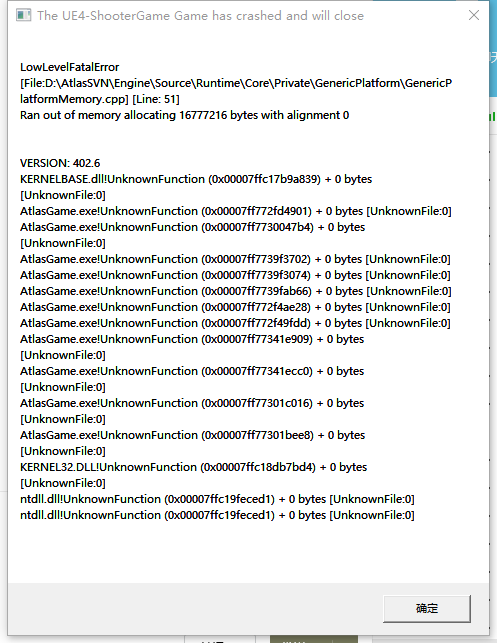The image size is (497, 643).
Task: Click the AtlasGame.exe 0x00007ff77341ecc0 stack line
Action: tap(192, 379)
